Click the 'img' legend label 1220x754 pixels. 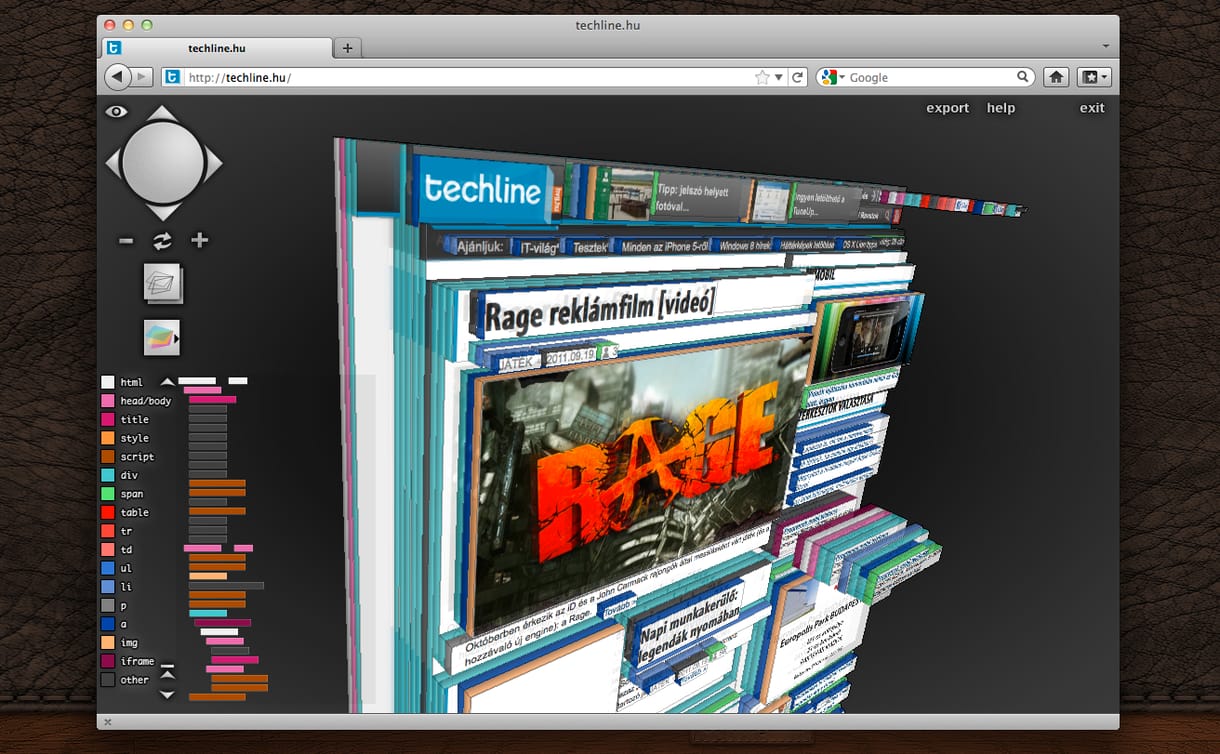pyautogui.click(x=129, y=643)
